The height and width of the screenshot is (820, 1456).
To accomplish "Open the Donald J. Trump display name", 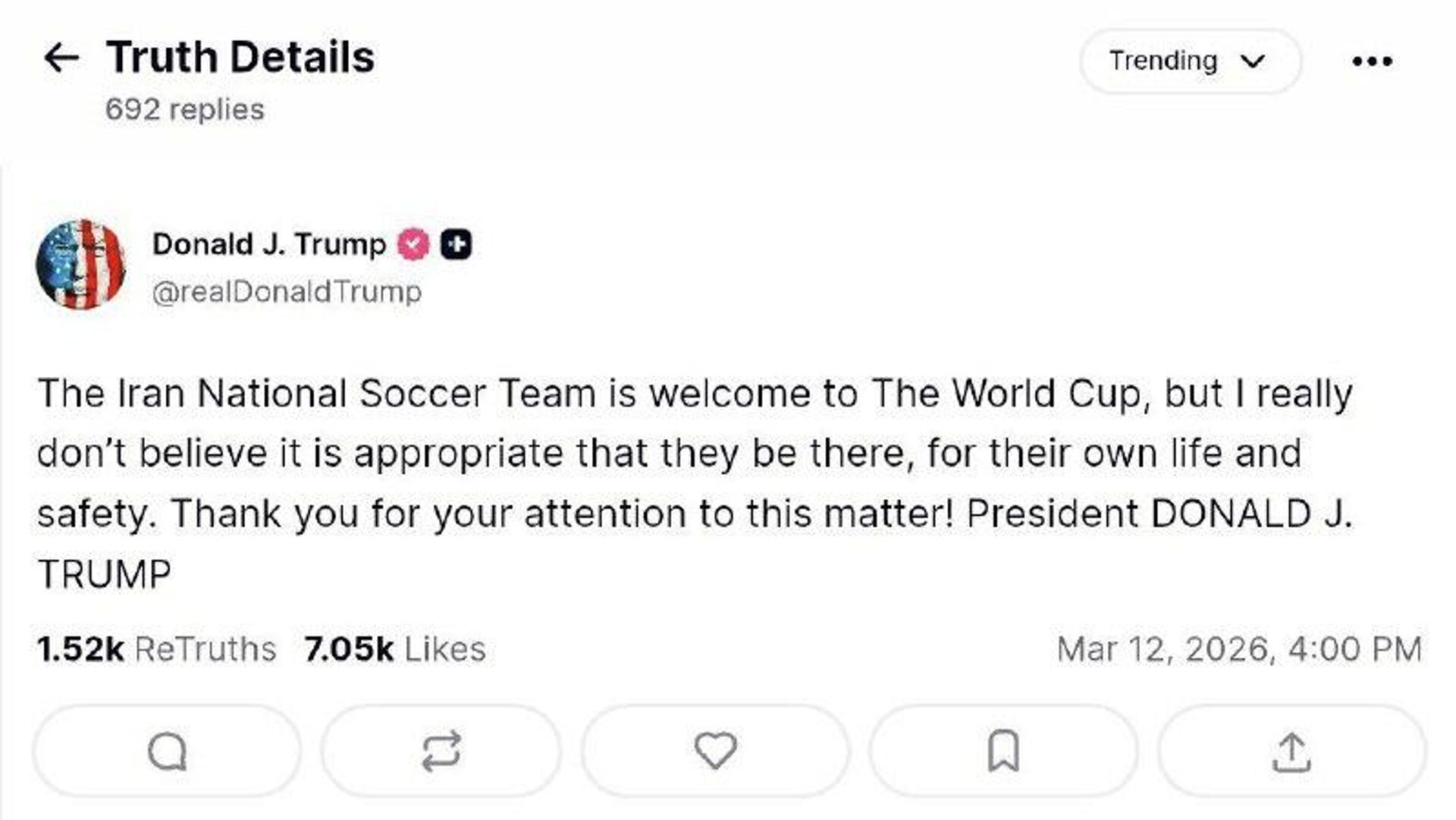I will pos(269,244).
